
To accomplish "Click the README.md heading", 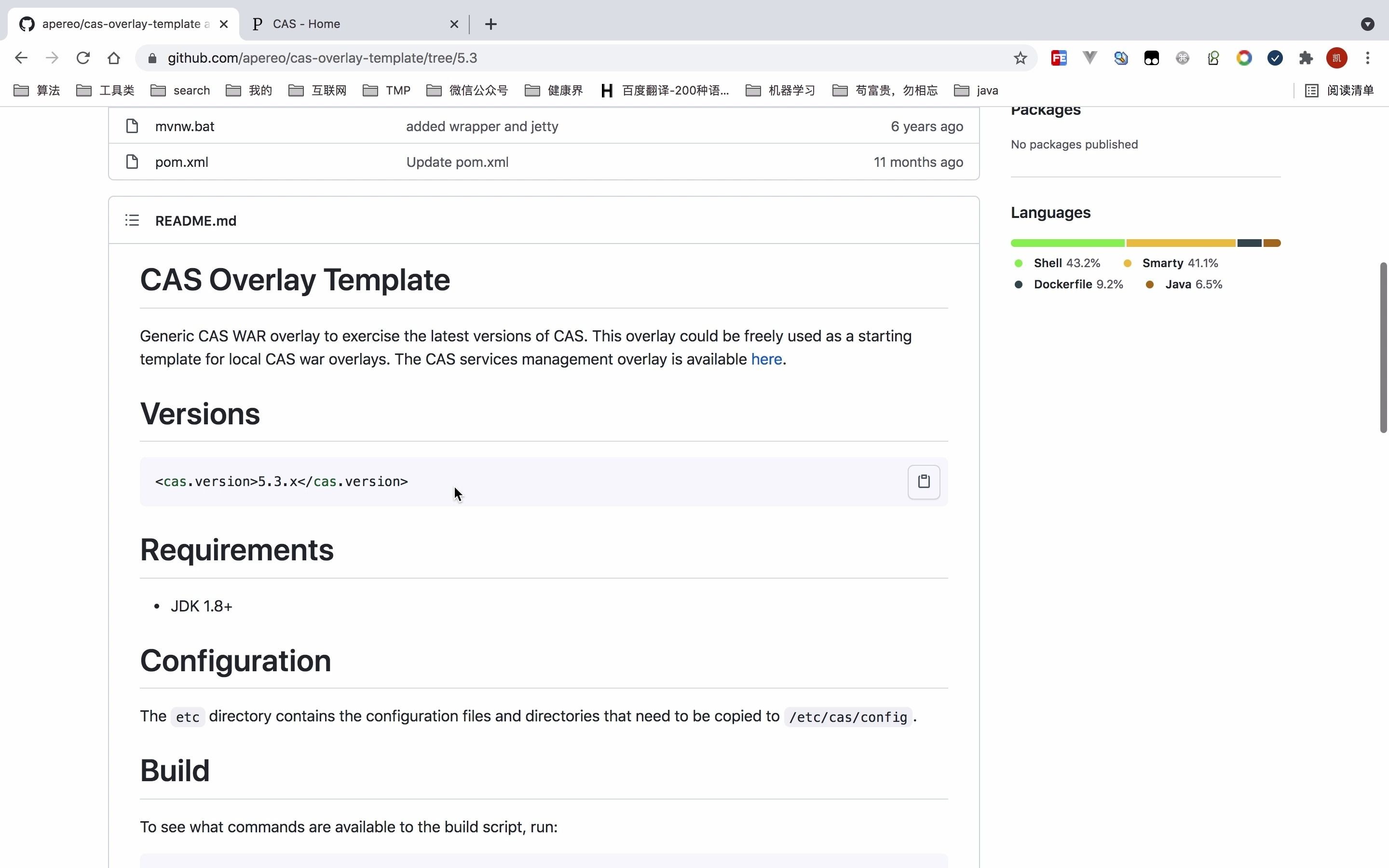I will (196, 221).
